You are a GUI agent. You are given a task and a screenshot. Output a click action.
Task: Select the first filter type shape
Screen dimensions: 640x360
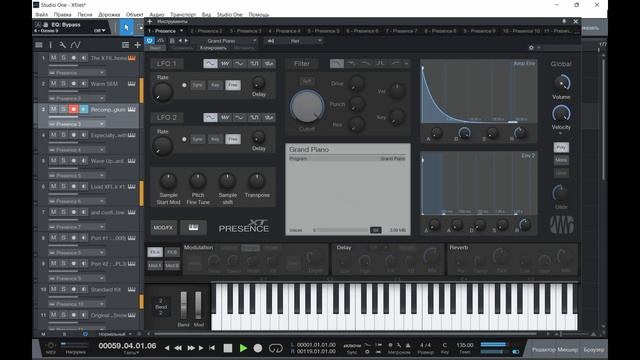337,64
